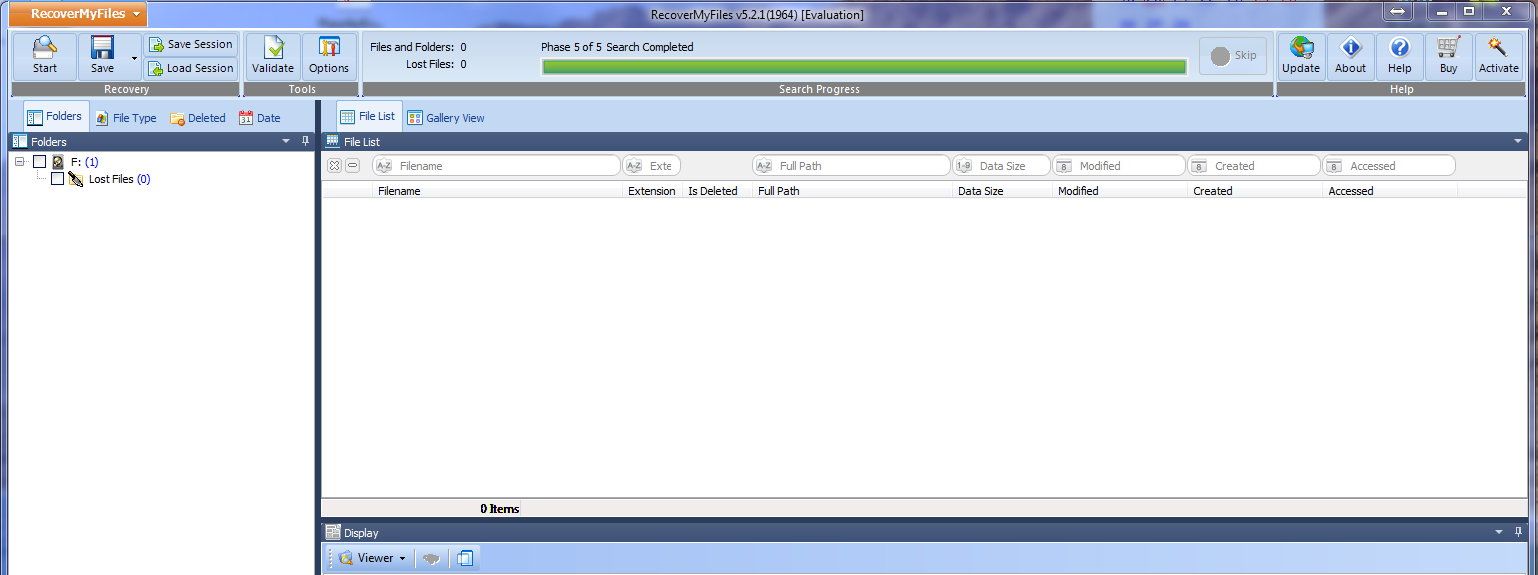Open the File List panel dropdown arrow
The image size is (1538, 575).
click(x=1518, y=142)
